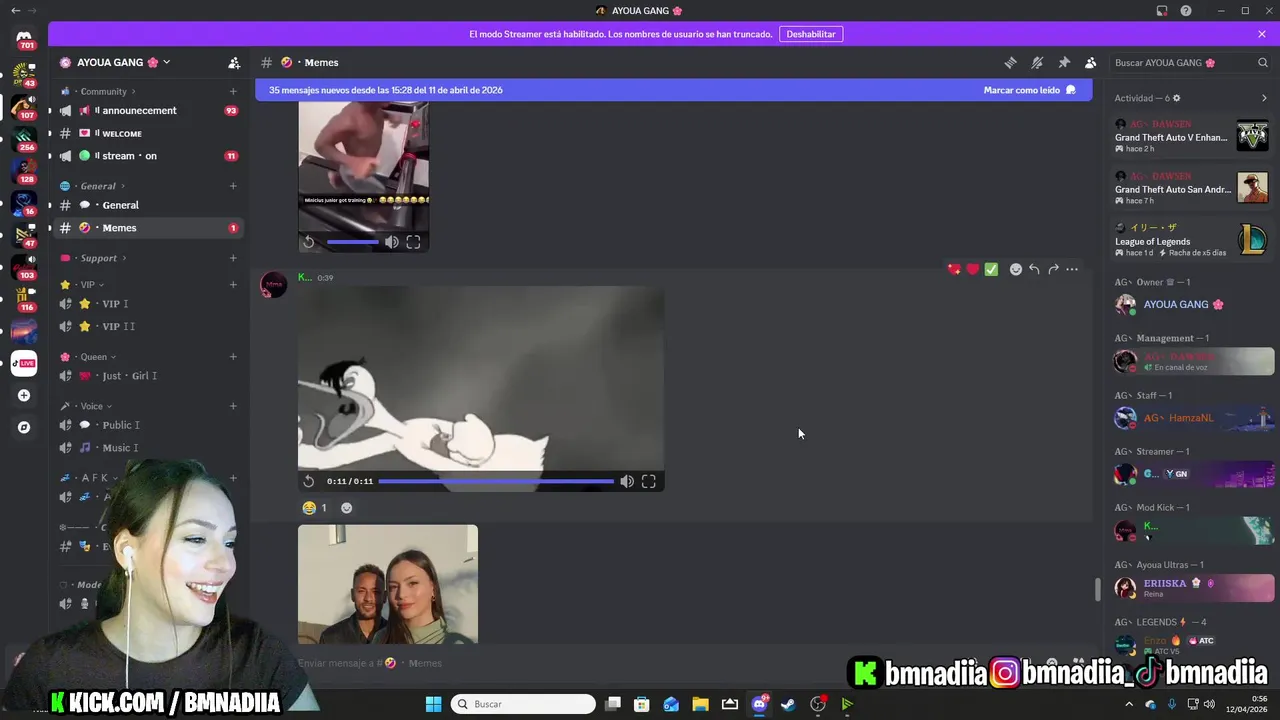Image resolution: width=1280 pixels, height=720 pixels.
Task: Join Public I voice channel
Action: pos(146,425)
